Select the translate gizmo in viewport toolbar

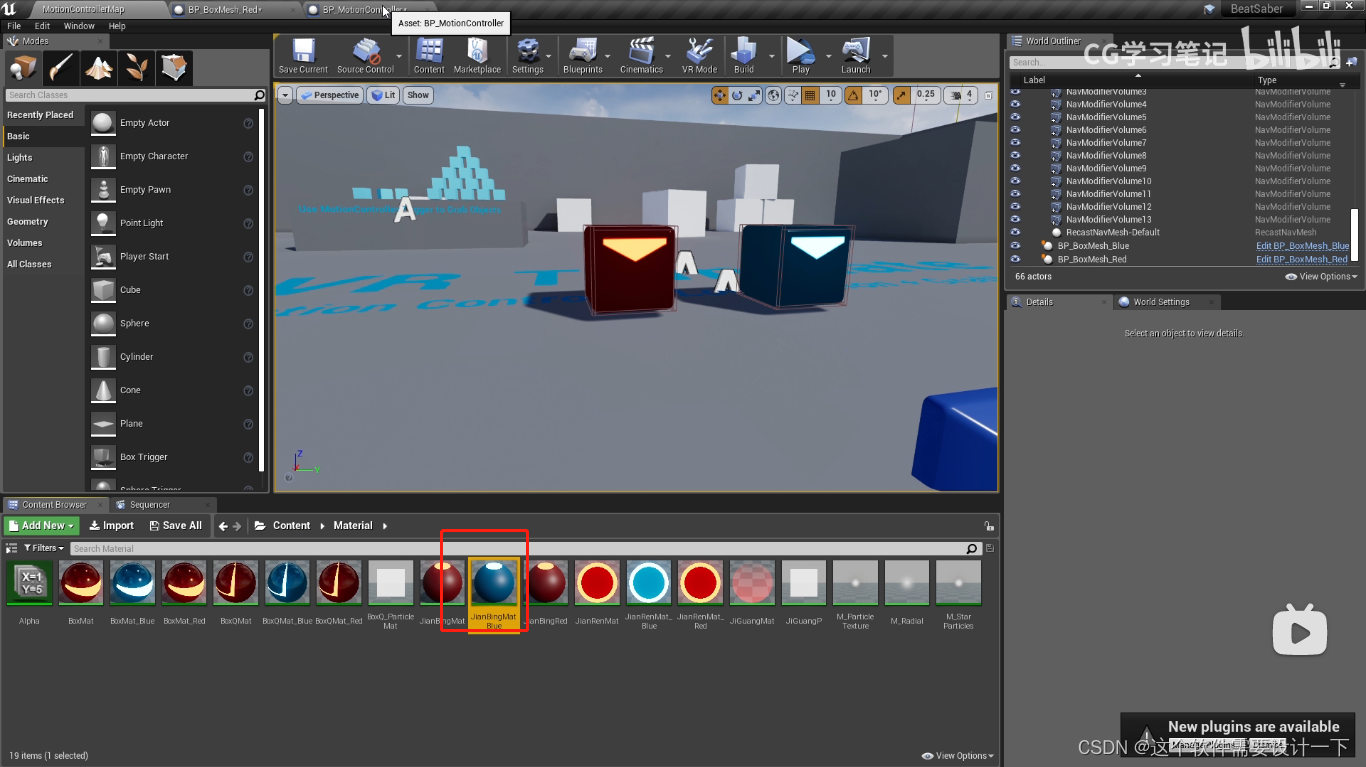pos(719,95)
